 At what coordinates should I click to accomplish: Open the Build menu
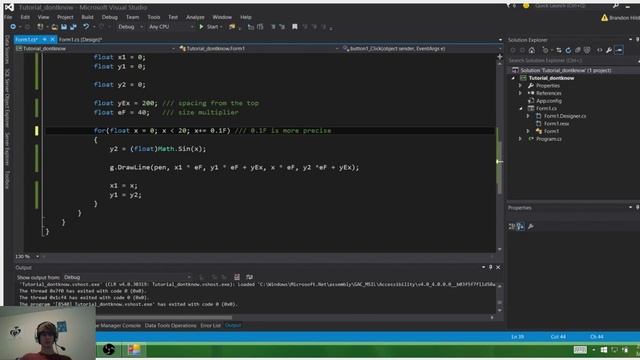click(x=87, y=17)
